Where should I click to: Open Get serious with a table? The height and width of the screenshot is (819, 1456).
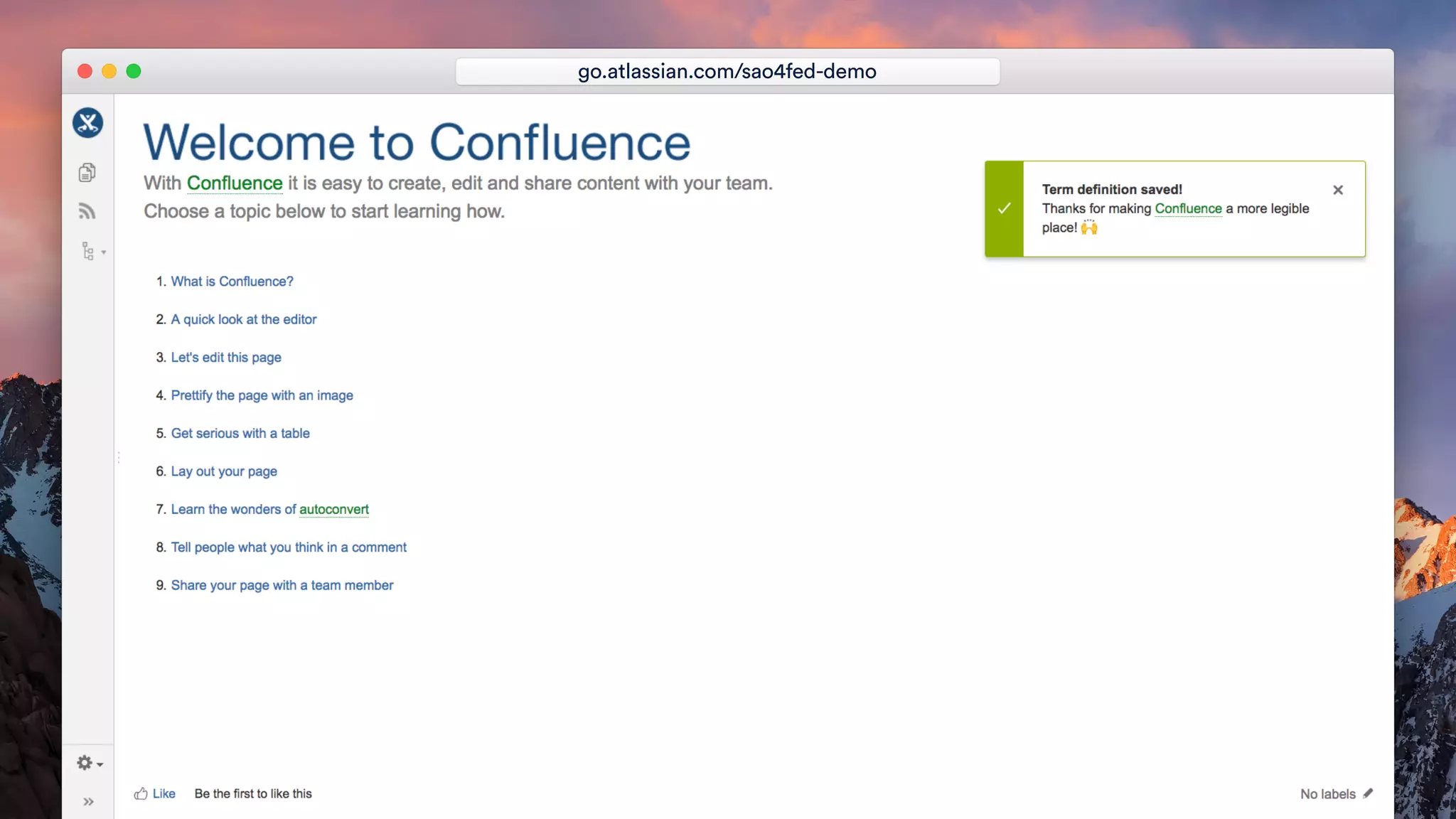[240, 434]
